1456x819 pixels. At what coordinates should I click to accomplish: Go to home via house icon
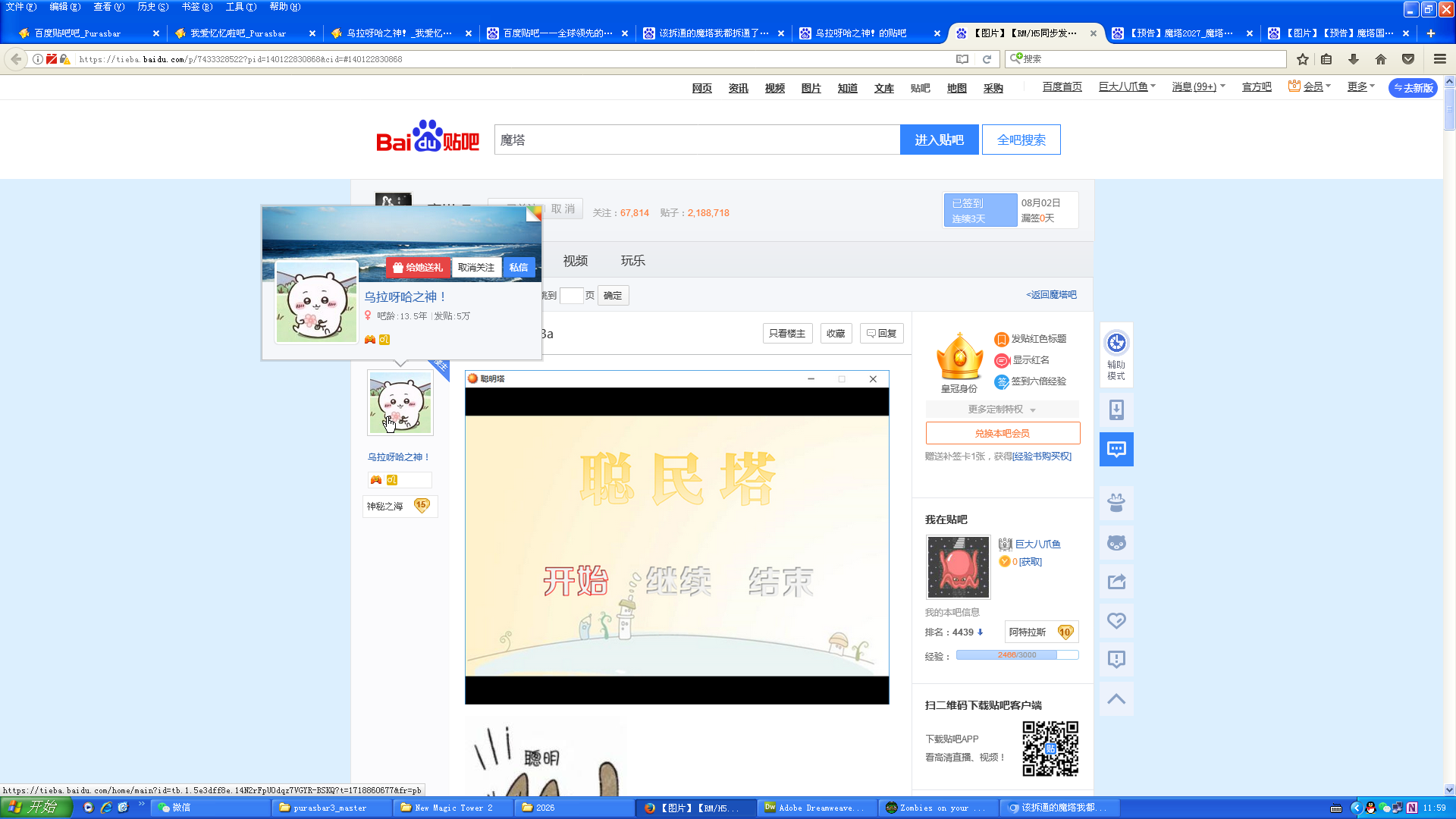coord(1381,59)
